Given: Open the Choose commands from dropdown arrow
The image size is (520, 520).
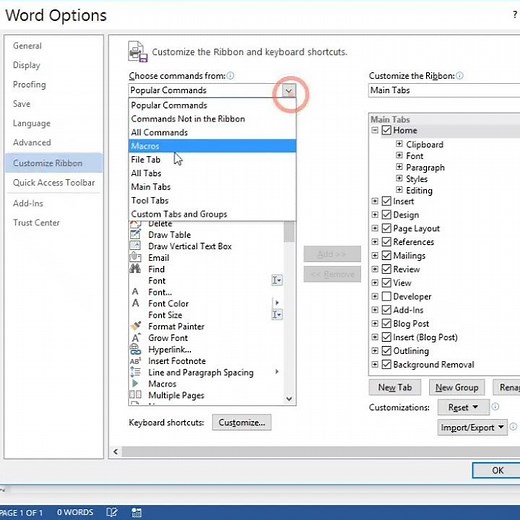Looking at the screenshot, I should (289, 91).
